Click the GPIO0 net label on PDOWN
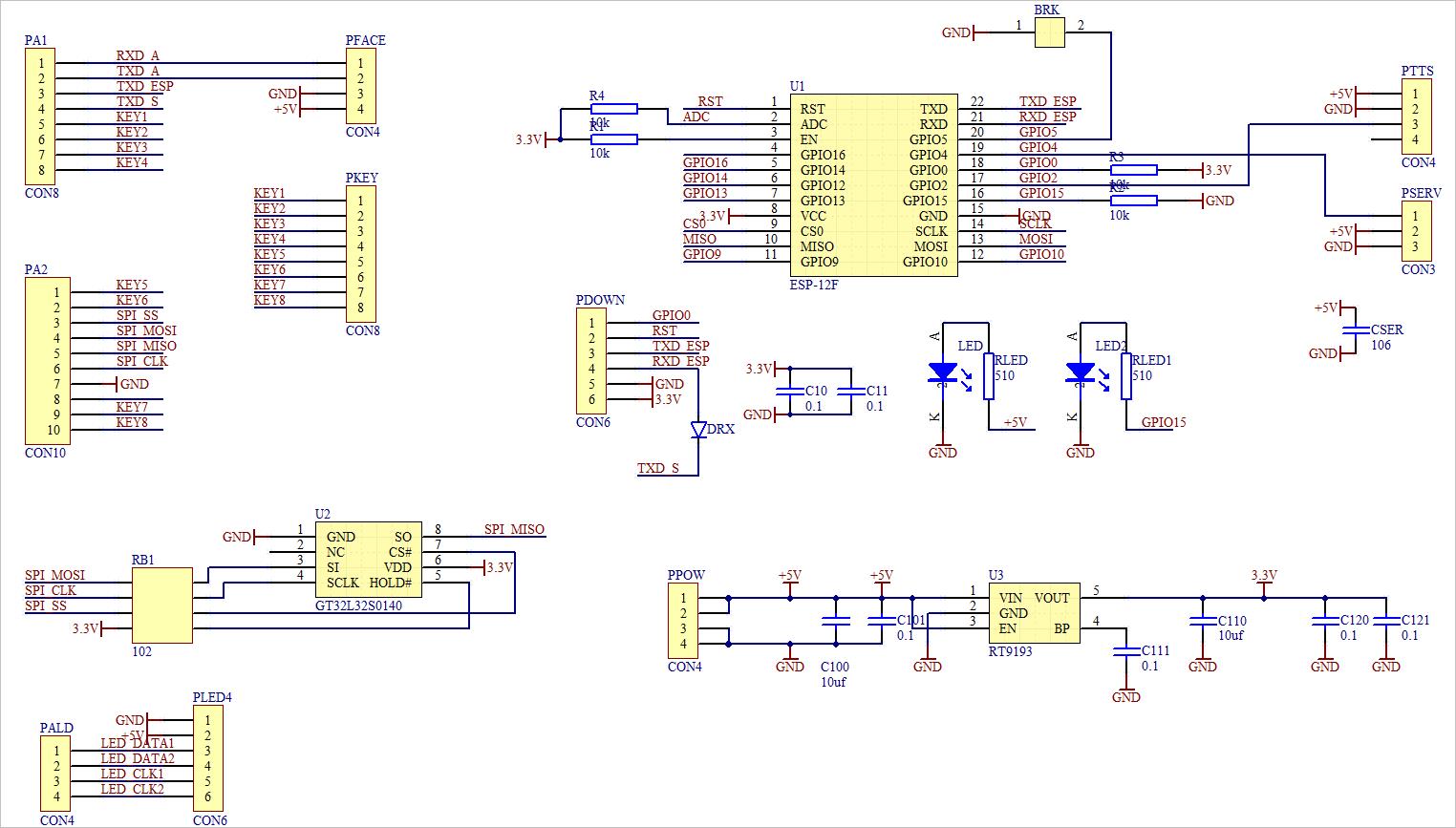This screenshot has width=1456, height=828. coord(671,315)
